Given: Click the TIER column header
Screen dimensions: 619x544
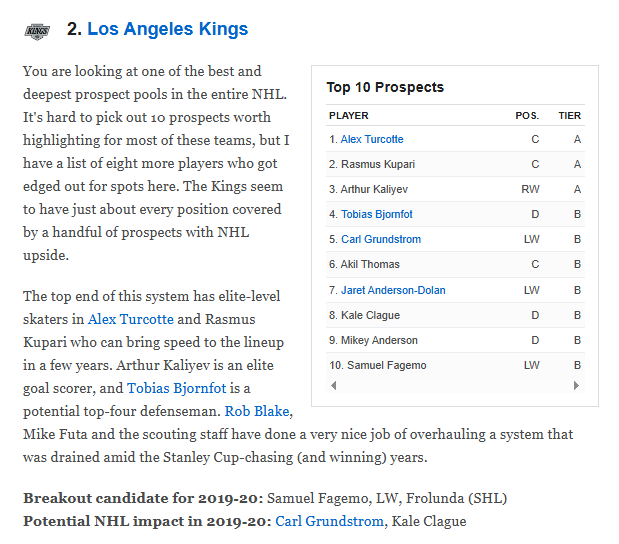Looking at the screenshot, I should point(569,116).
